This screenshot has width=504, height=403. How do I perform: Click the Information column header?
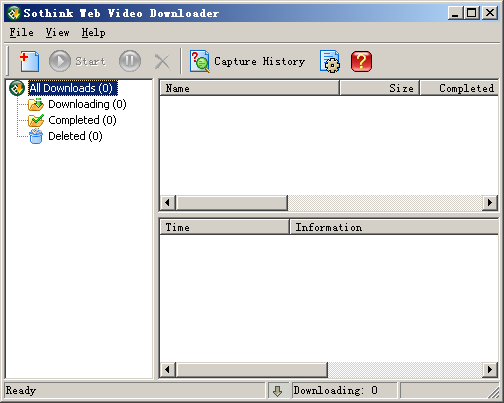394,227
